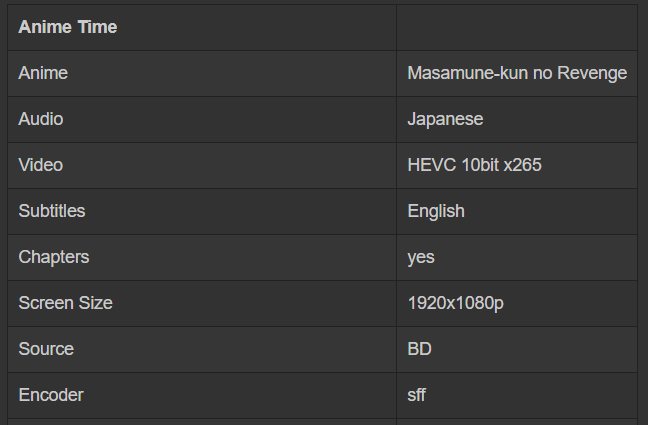Click the empty header cell beside Anime Time
The height and width of the screenshot is (425, 648).
(516, 27)
